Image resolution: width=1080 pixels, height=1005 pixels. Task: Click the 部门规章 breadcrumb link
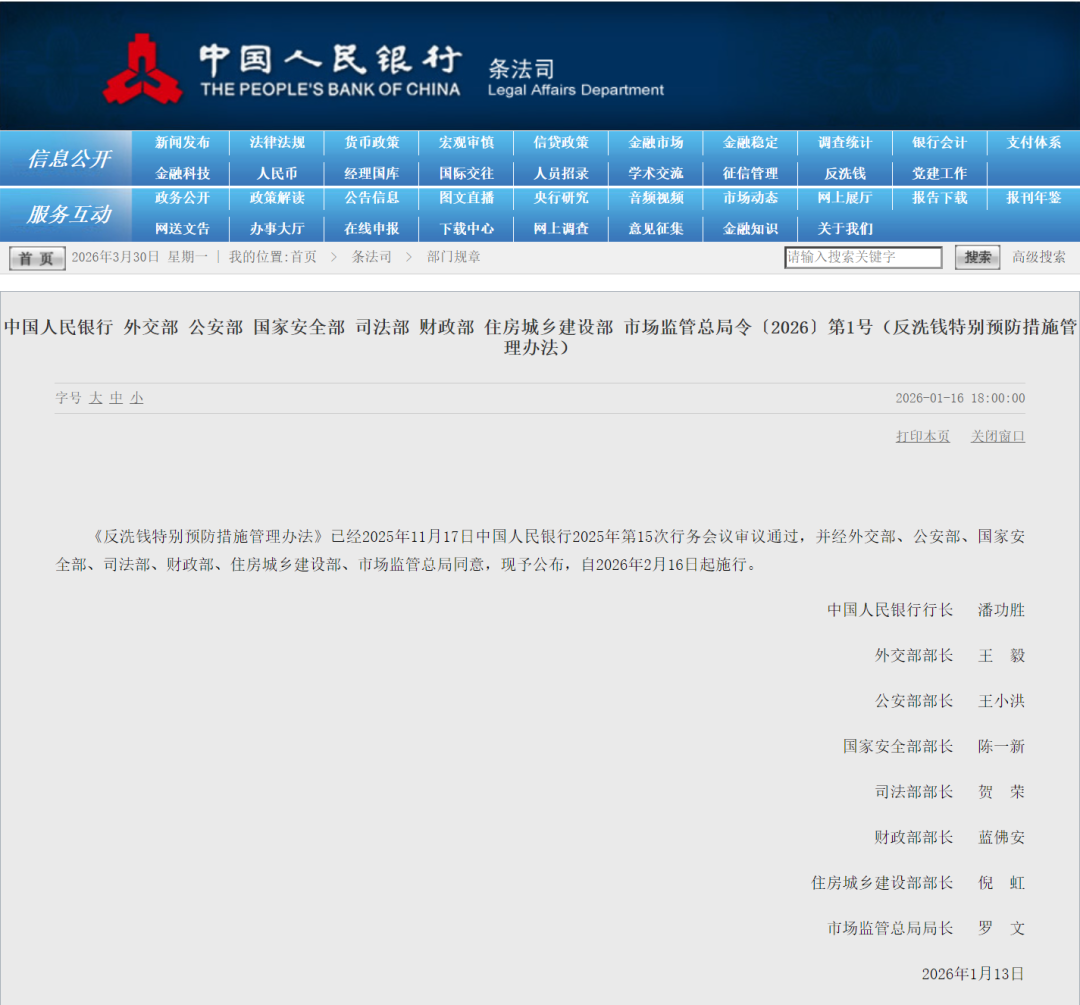coord(453,257)
